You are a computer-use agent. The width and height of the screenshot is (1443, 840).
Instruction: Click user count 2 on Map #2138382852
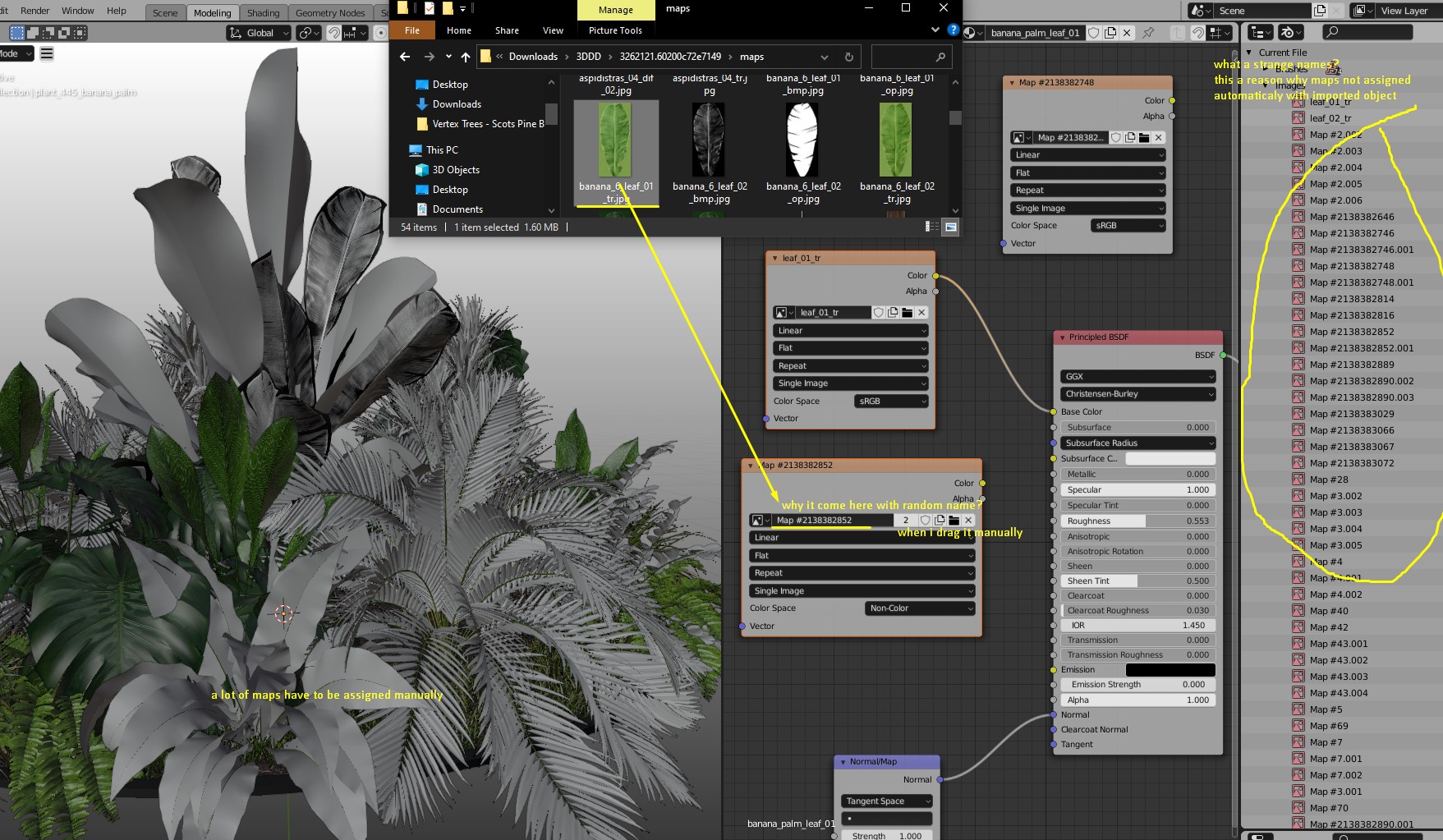(x=906, y=521)
